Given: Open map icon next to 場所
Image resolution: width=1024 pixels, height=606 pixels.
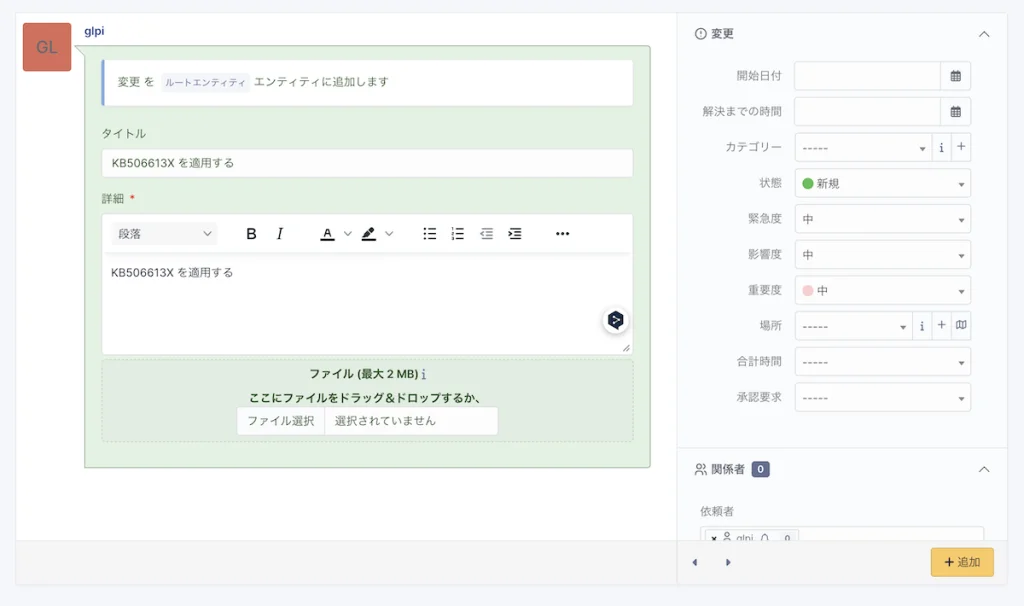Looking at the screenshot, I should (x=961, y=326).
